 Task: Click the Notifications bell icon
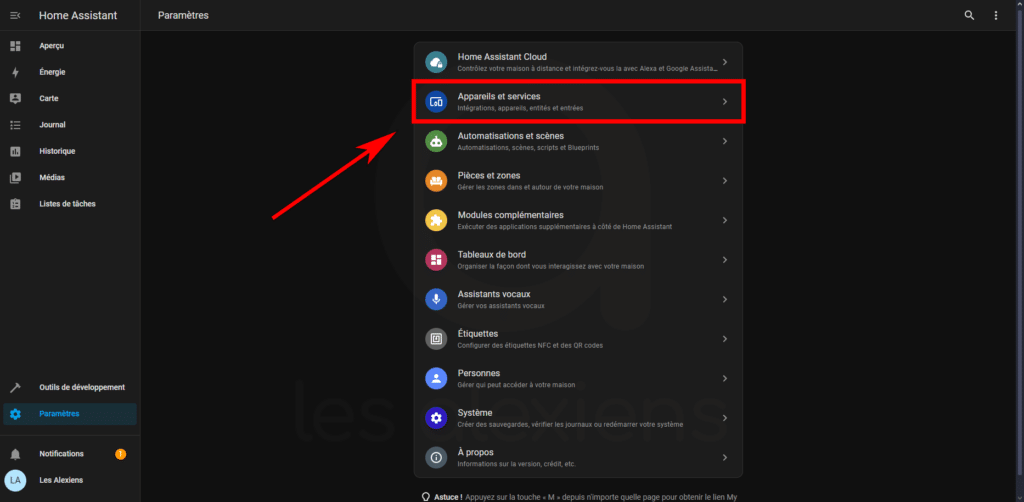point(16,454)
